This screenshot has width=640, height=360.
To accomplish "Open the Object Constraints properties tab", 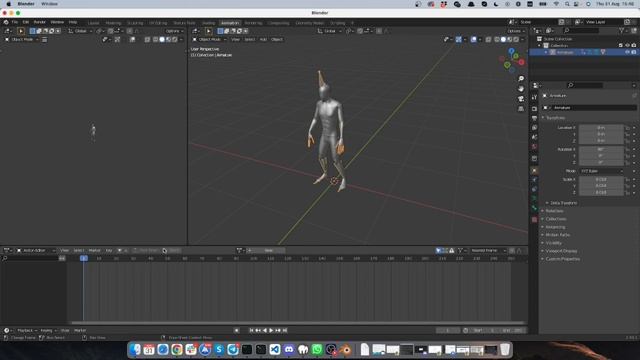I will (x=534, y=189).
